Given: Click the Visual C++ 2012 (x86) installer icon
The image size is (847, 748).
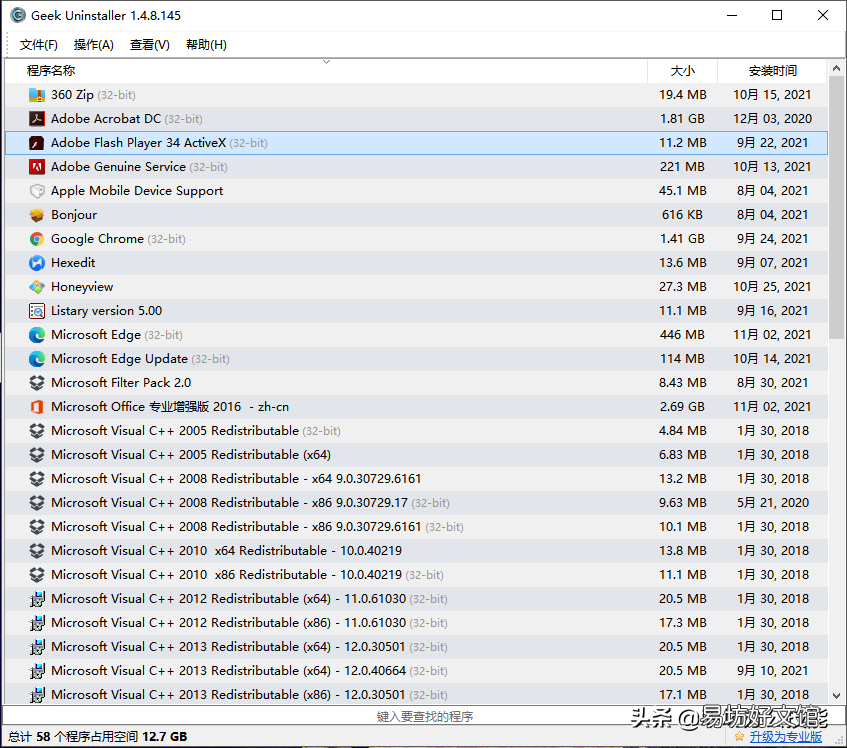Looking at the screenshot, I should point(37,623).
